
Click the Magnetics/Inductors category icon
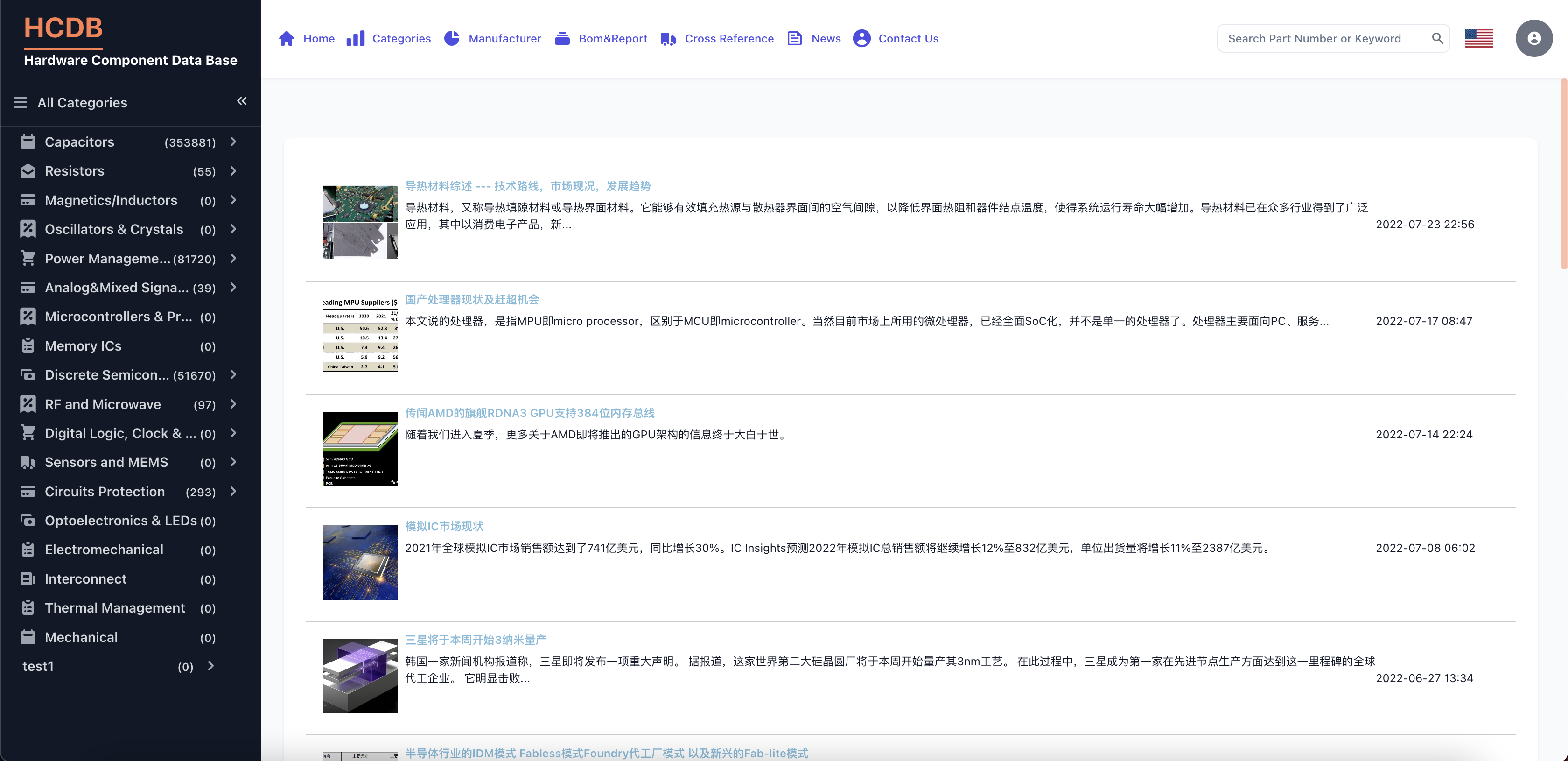click(28, 200)
